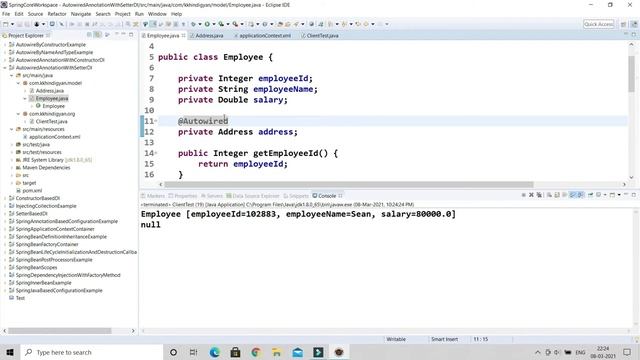640x360 pixels.
Task: Click the Terminate icon in Console toolbar
Action: click(x=524, y=195)
